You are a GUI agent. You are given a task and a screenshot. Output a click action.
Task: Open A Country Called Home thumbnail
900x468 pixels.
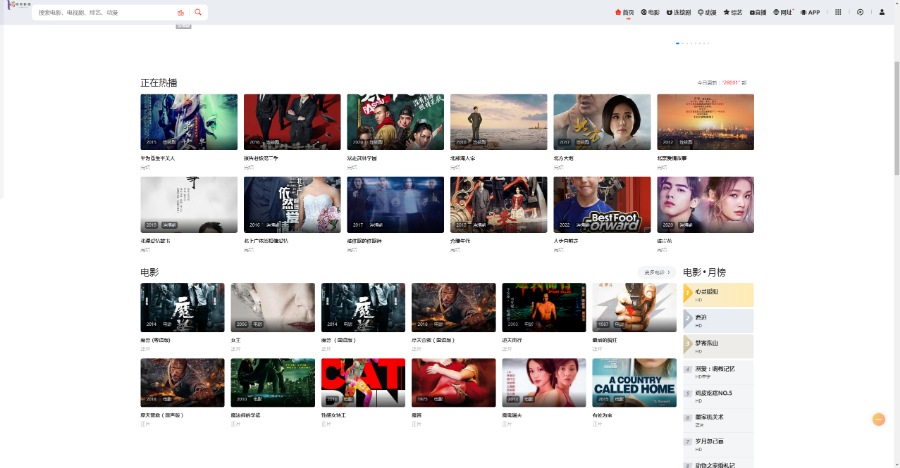(x=634, y=382)
